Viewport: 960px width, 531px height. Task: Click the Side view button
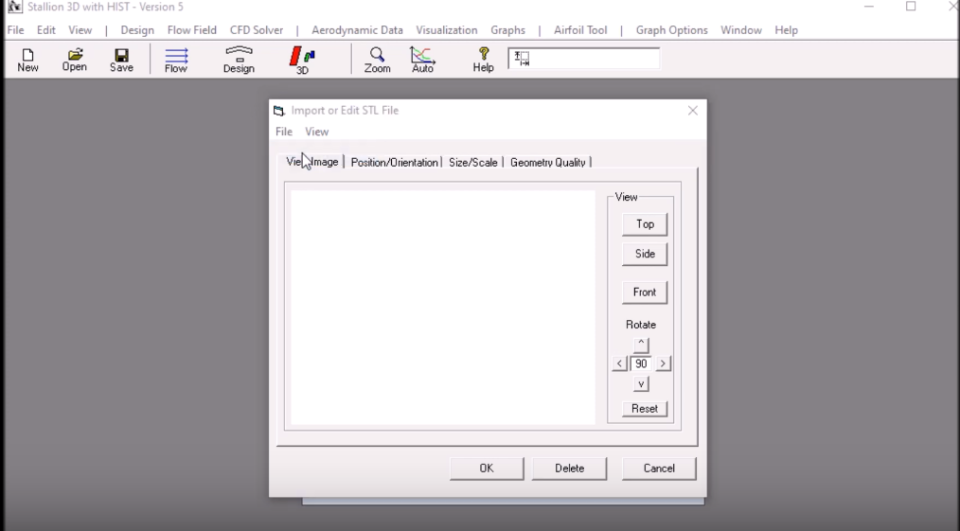[645, 254]
